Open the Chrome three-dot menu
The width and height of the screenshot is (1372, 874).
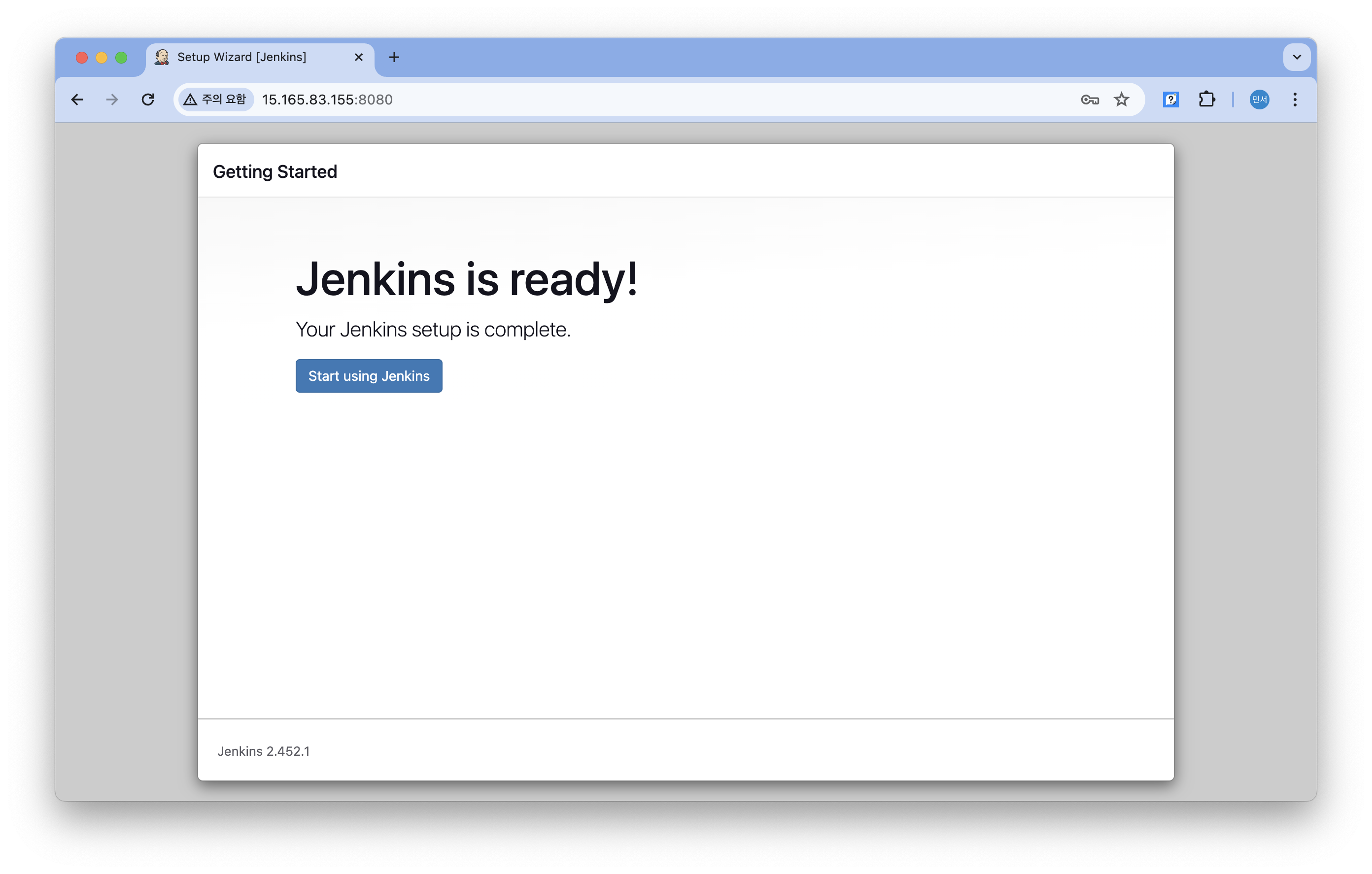[x=1295, y=100]
